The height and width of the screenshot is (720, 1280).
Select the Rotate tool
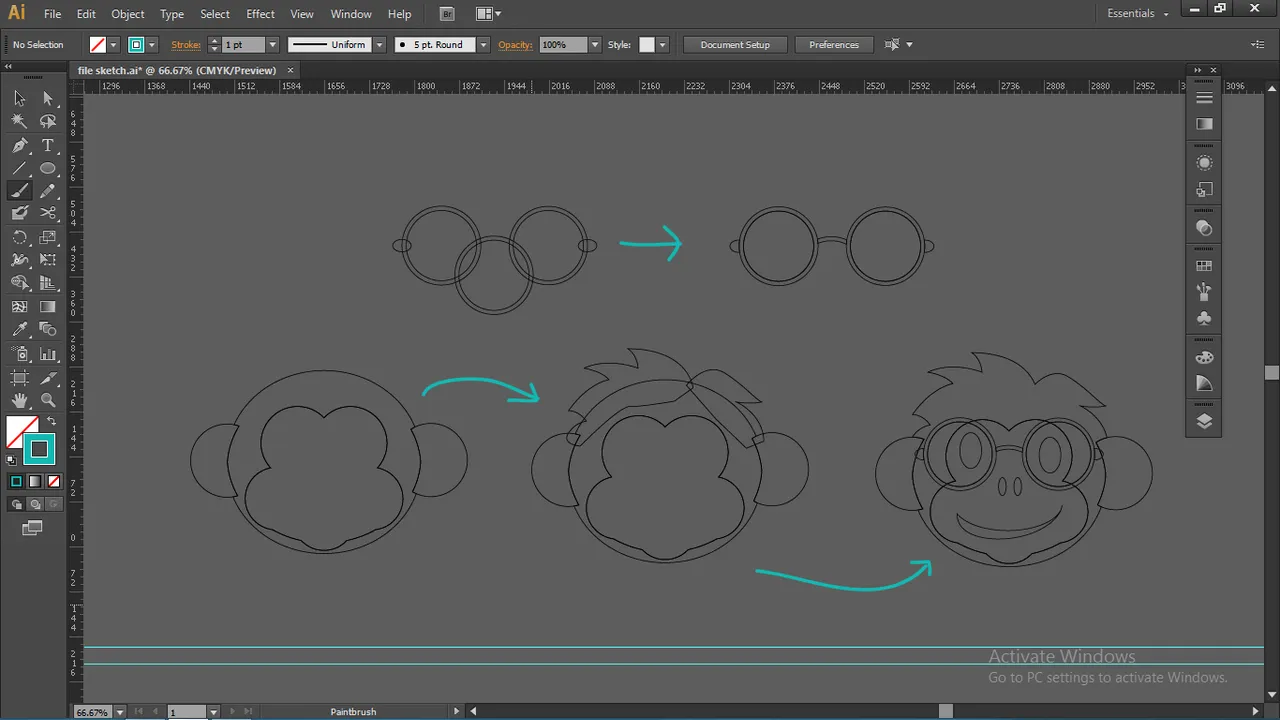[x=19, y=237]
